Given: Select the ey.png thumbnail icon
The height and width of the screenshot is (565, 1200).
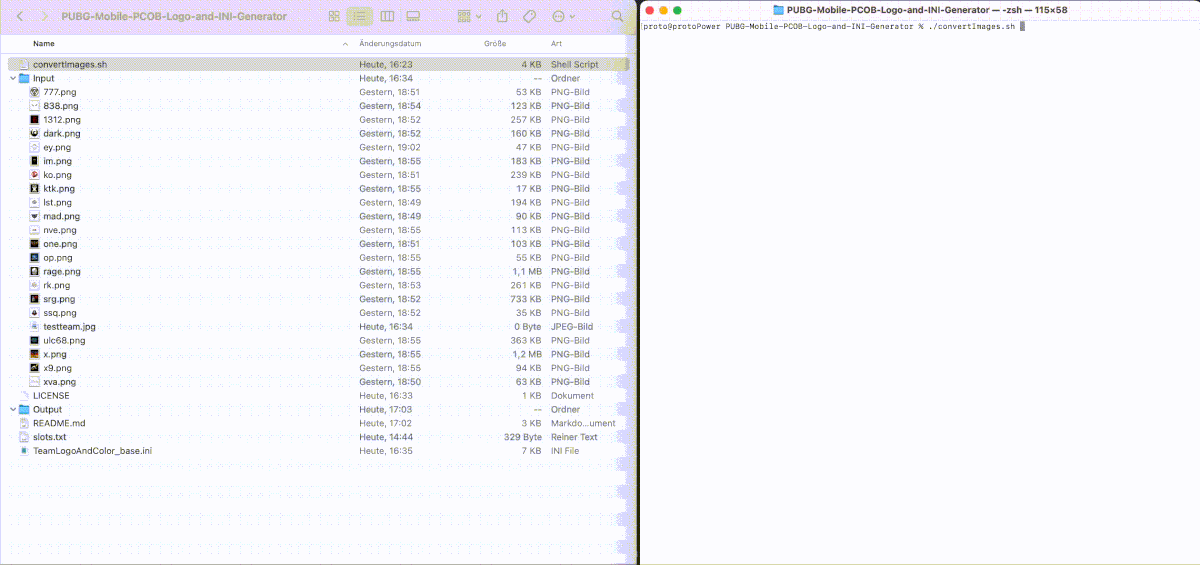Looking at the screenshot, I should [x=35, y=147].
